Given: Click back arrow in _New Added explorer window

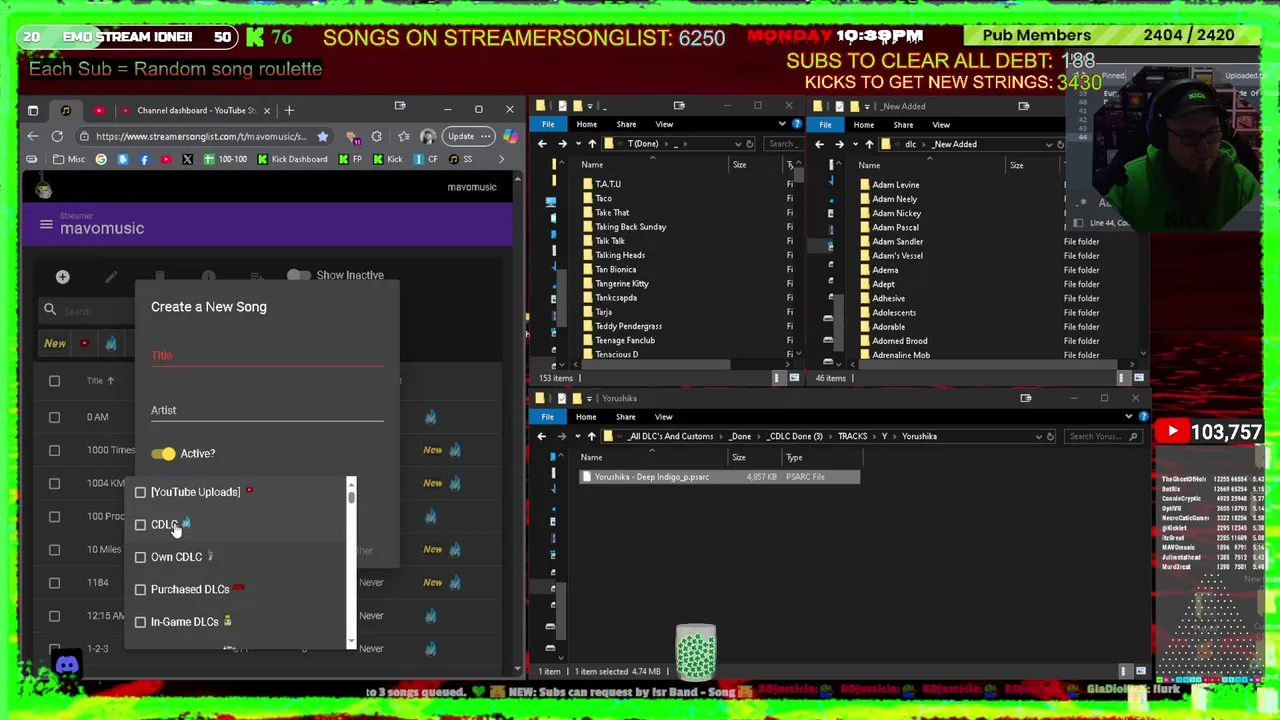Looking at the screenshot, I should pyautogui.click(x=819, y=144).
